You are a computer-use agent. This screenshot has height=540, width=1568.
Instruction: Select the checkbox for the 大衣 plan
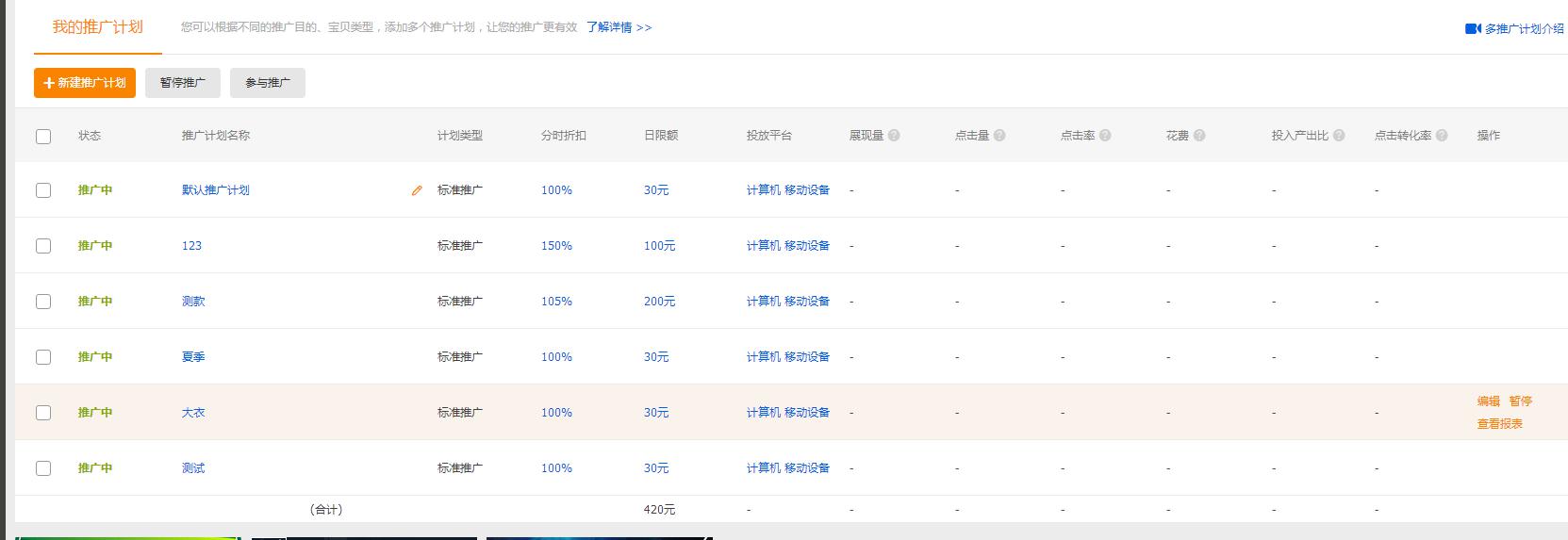43,413
